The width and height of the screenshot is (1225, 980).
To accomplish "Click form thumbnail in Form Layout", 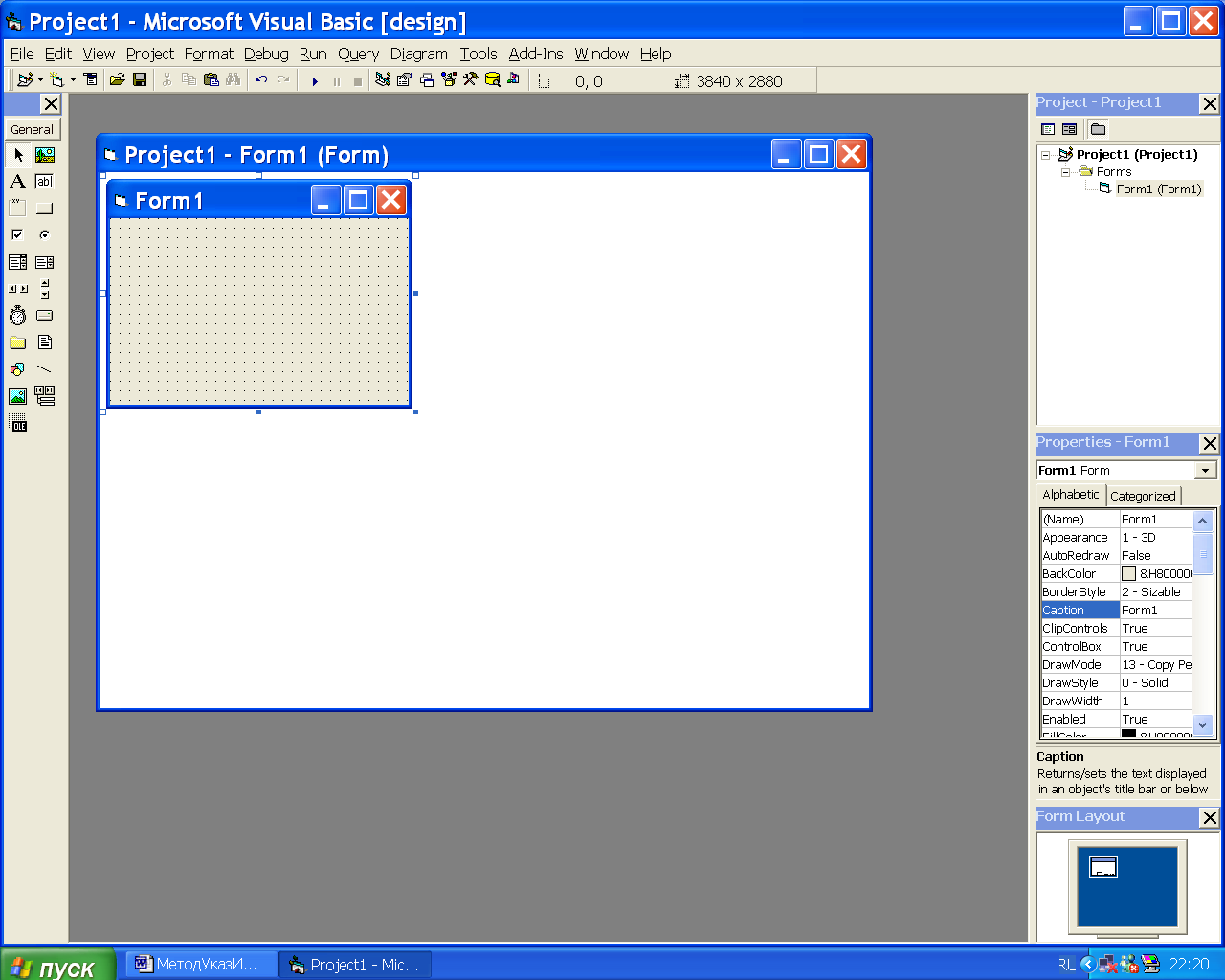I will (x=1103, y=867).
